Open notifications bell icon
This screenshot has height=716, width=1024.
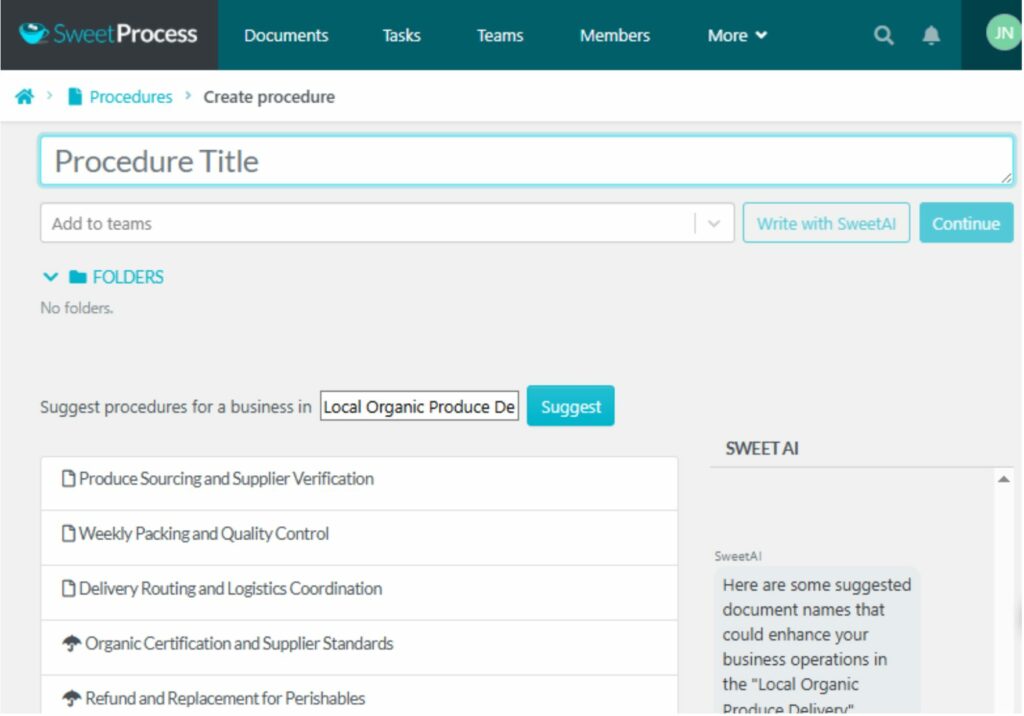click(x=931, y=35)
